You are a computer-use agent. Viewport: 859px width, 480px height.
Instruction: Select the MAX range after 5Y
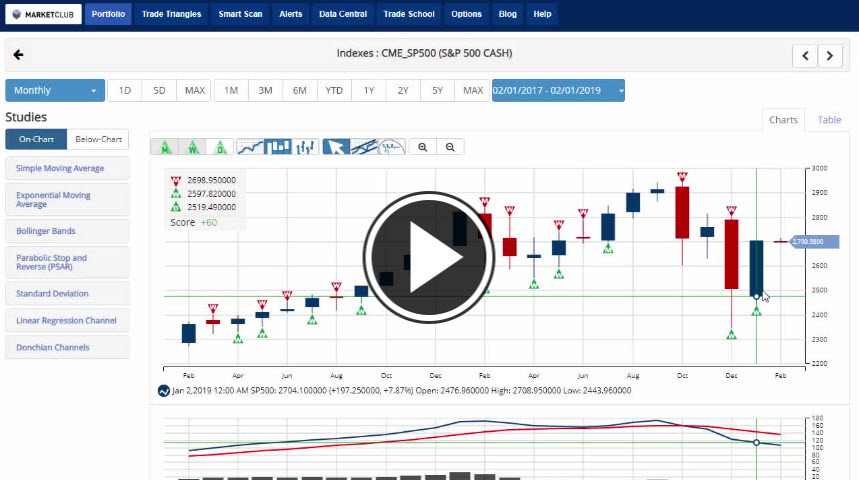point(473,90)
